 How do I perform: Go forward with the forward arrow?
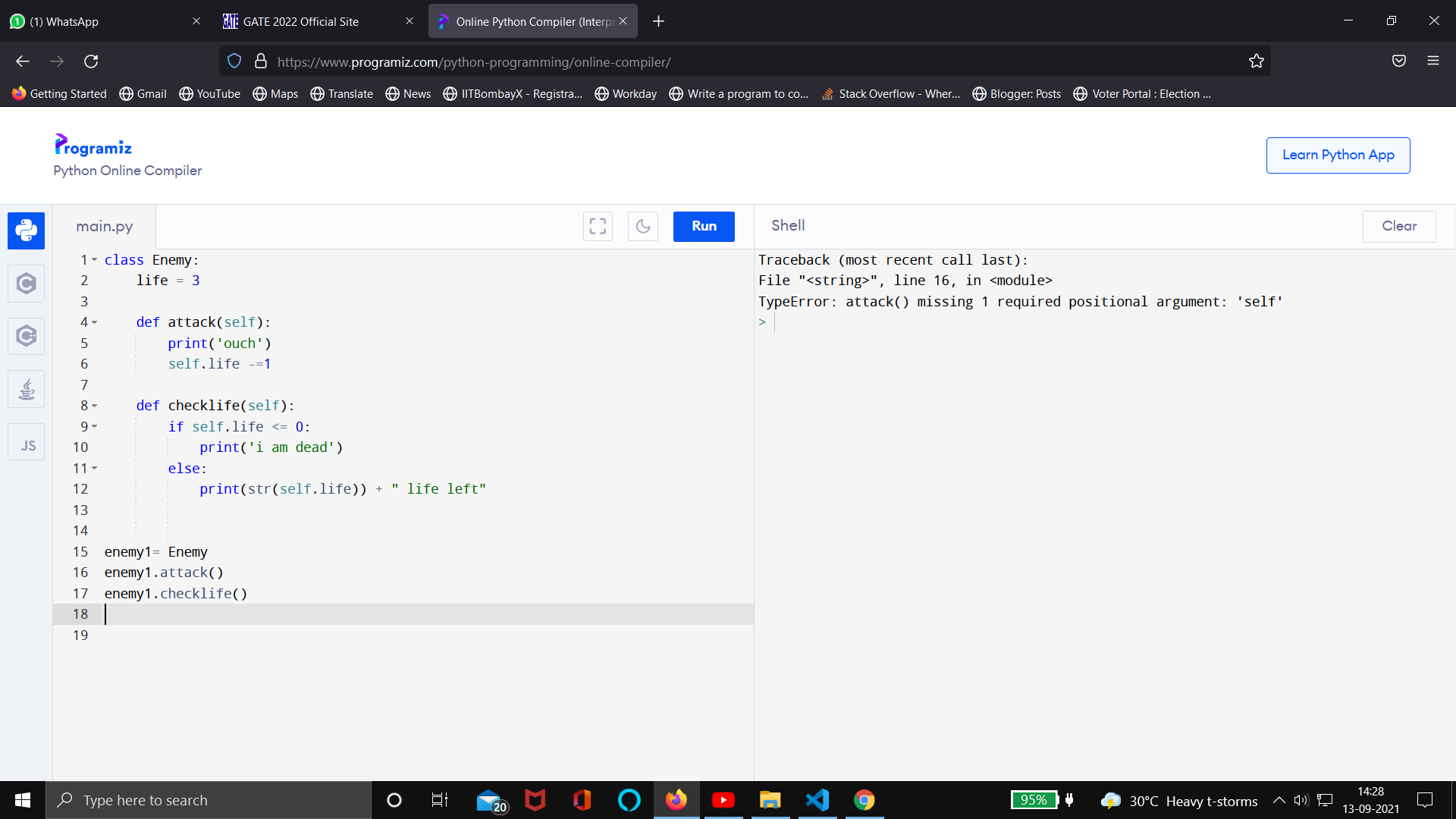tap(57, 61)
